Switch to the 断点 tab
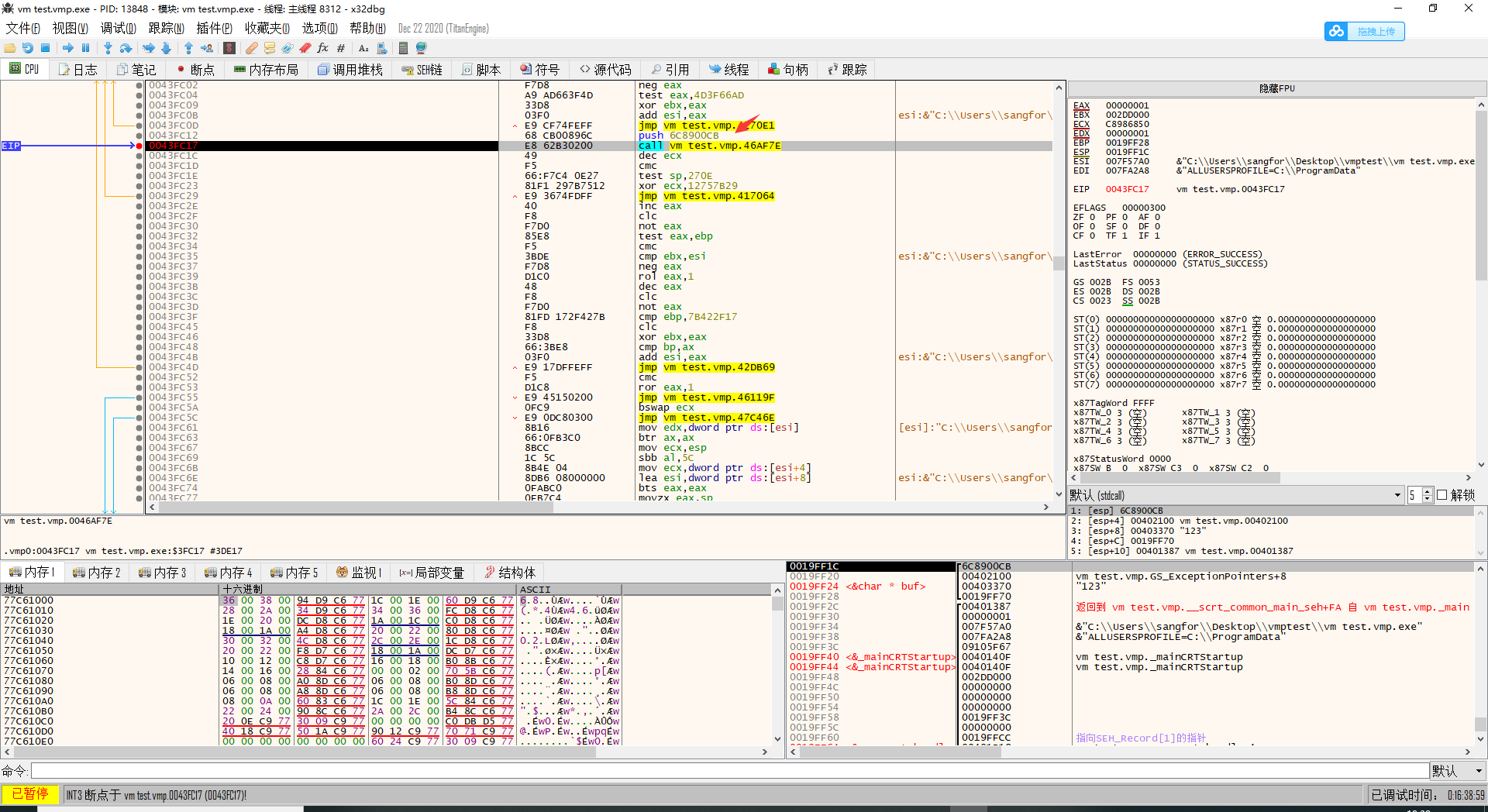Viewport: 1488px width, 812px height. 195,70
